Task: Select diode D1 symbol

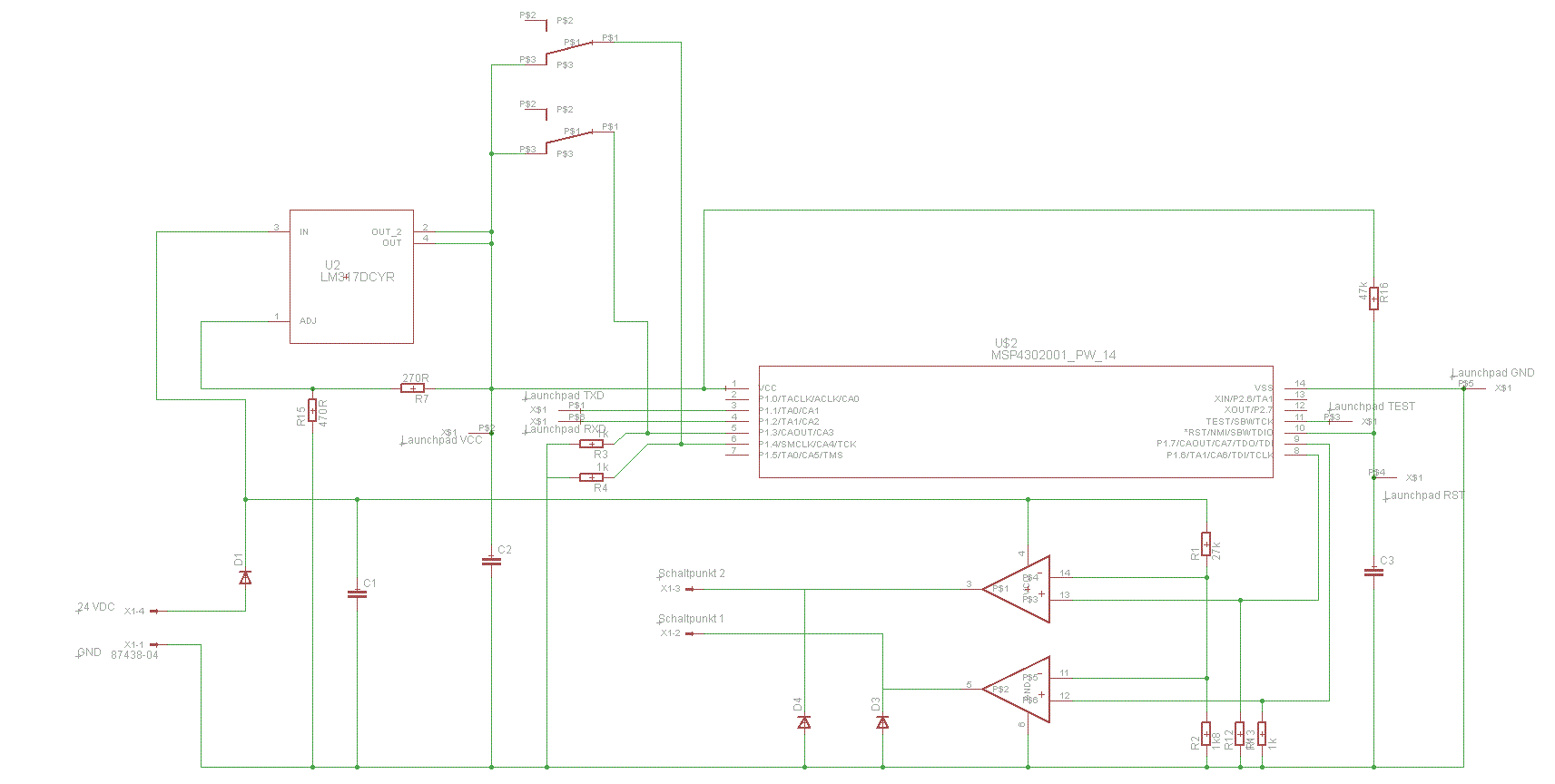Action: click(x=245, y=577)
